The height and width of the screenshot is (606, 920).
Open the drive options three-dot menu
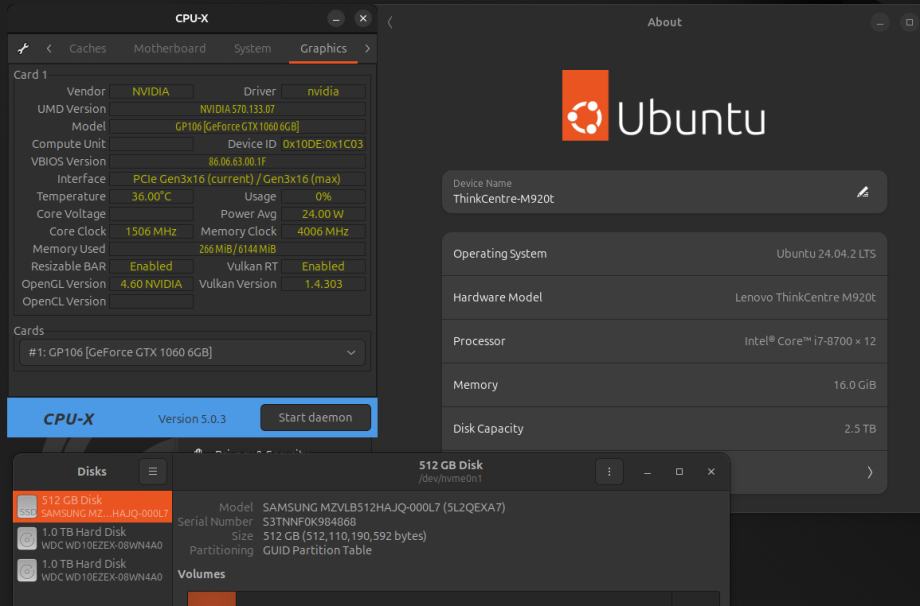(610, 471)
